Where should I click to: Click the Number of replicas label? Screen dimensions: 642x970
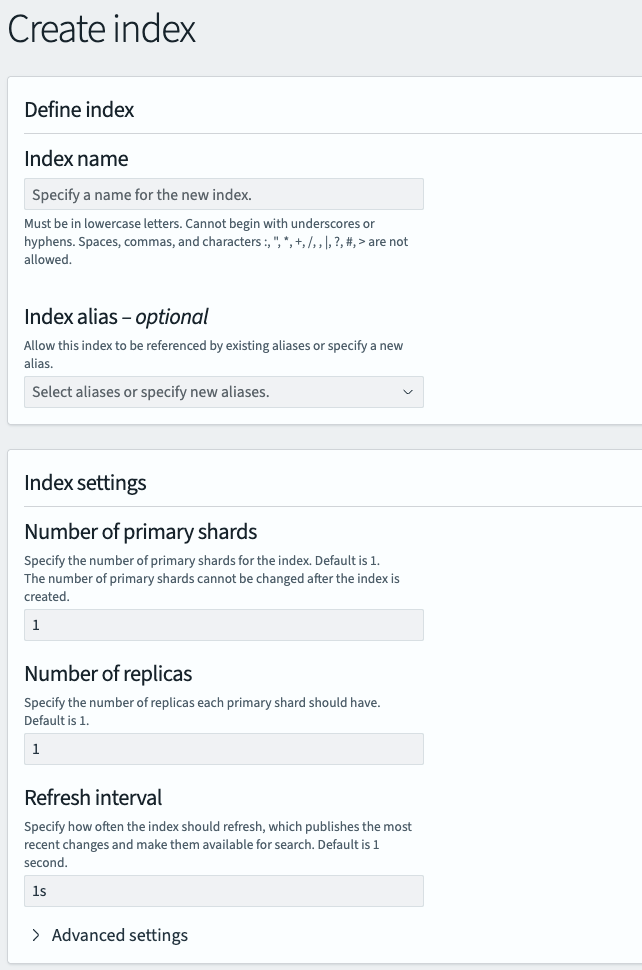point(108,672)
